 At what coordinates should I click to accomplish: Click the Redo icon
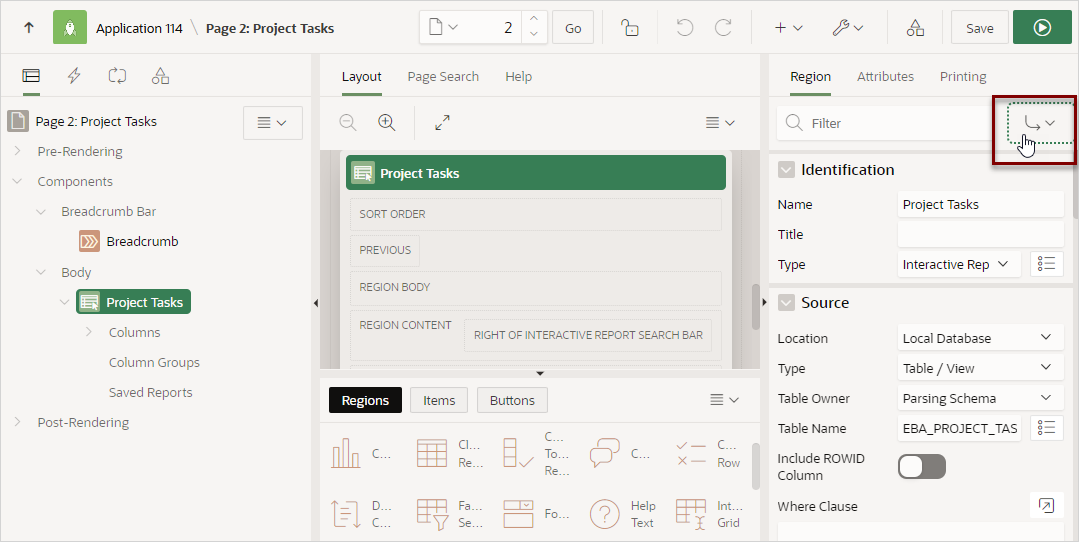pos(723,28)
